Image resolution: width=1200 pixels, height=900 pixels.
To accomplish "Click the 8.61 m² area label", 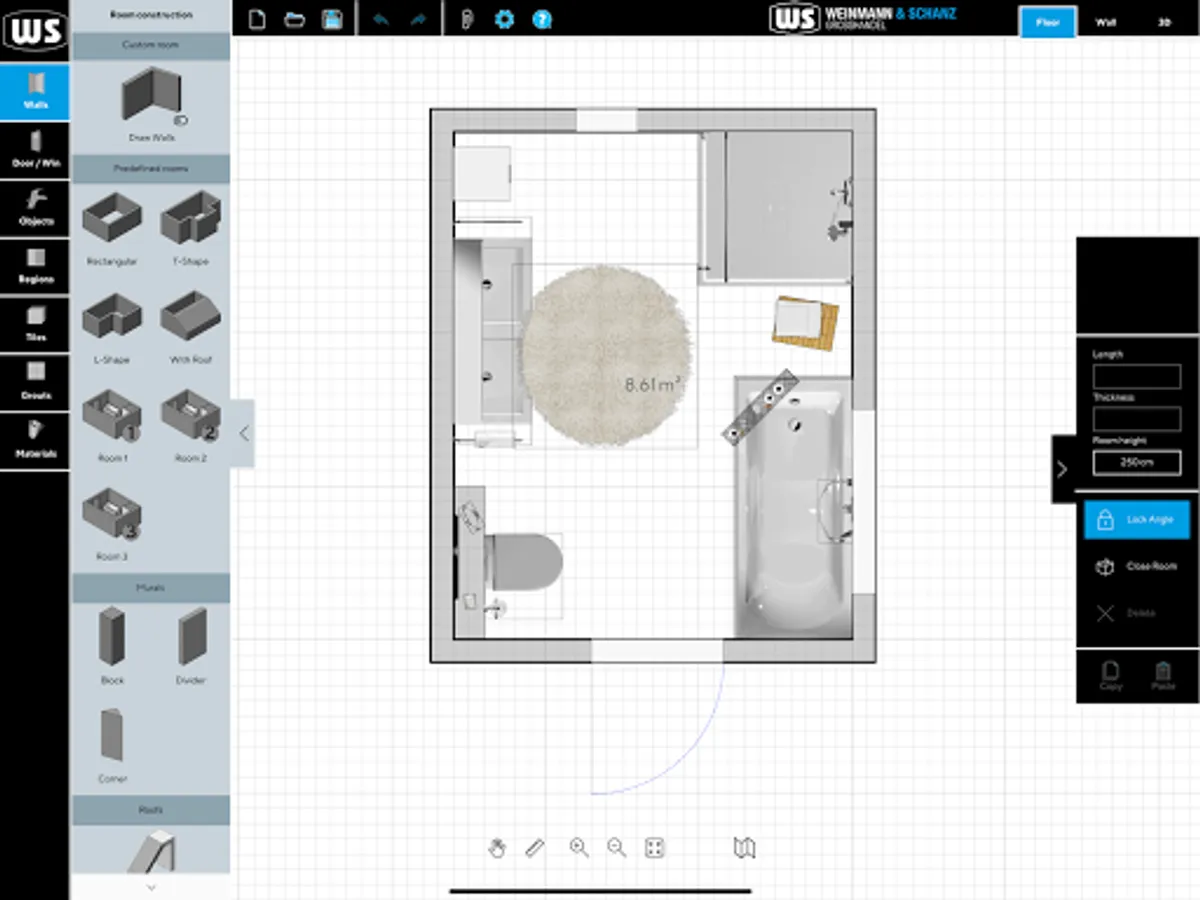I will tap(654, 384).
